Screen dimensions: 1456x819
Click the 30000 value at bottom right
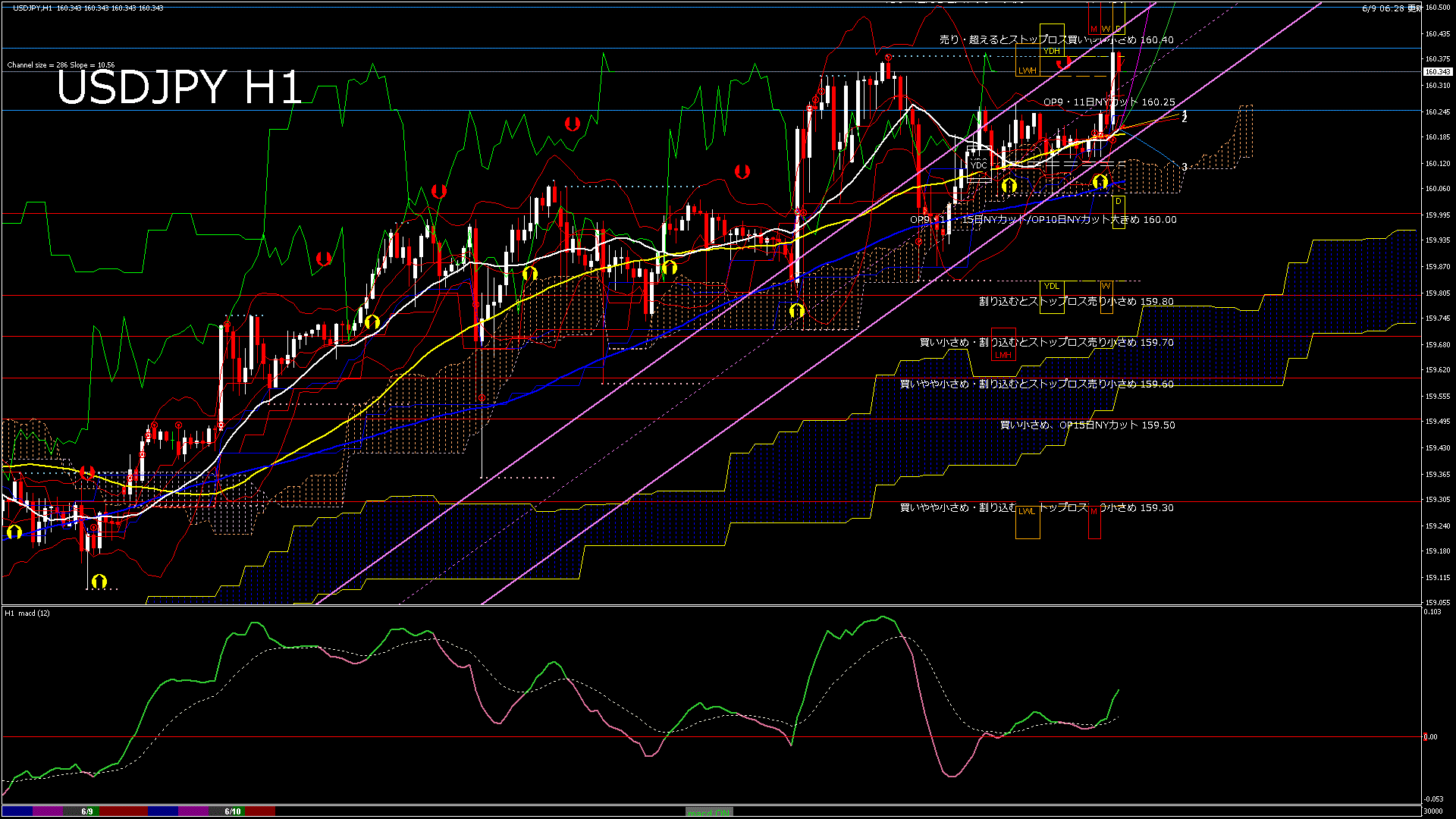(x=1433, y=811)
